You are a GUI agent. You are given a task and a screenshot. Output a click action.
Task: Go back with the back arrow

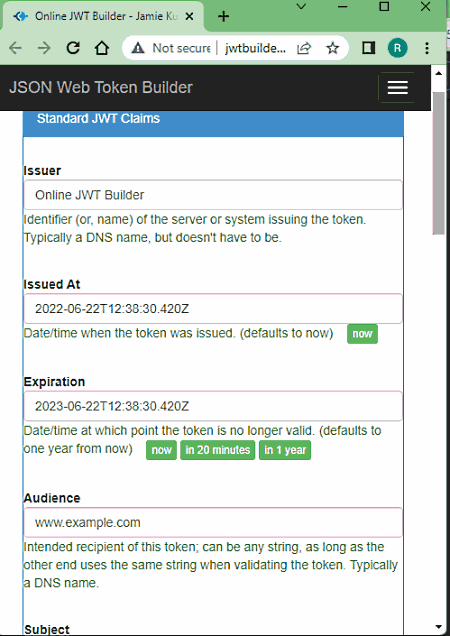[x=15, y=48]
